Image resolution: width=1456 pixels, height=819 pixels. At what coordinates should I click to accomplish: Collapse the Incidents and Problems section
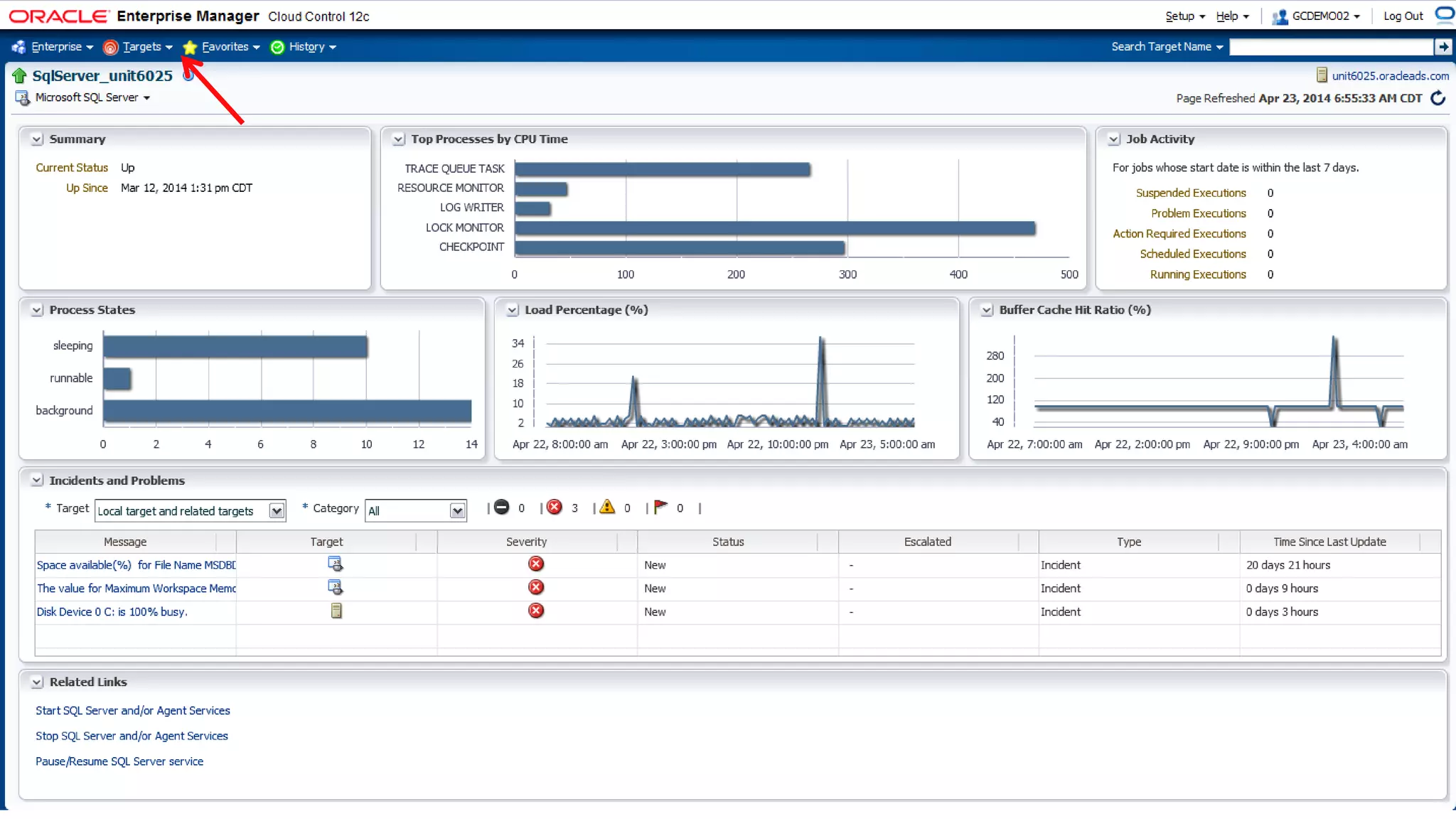click(37, 481)
